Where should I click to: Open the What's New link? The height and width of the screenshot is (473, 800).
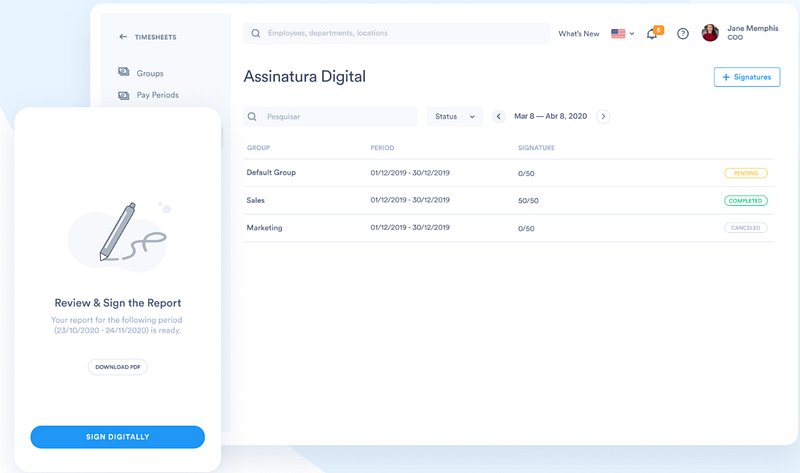[579, 34]
